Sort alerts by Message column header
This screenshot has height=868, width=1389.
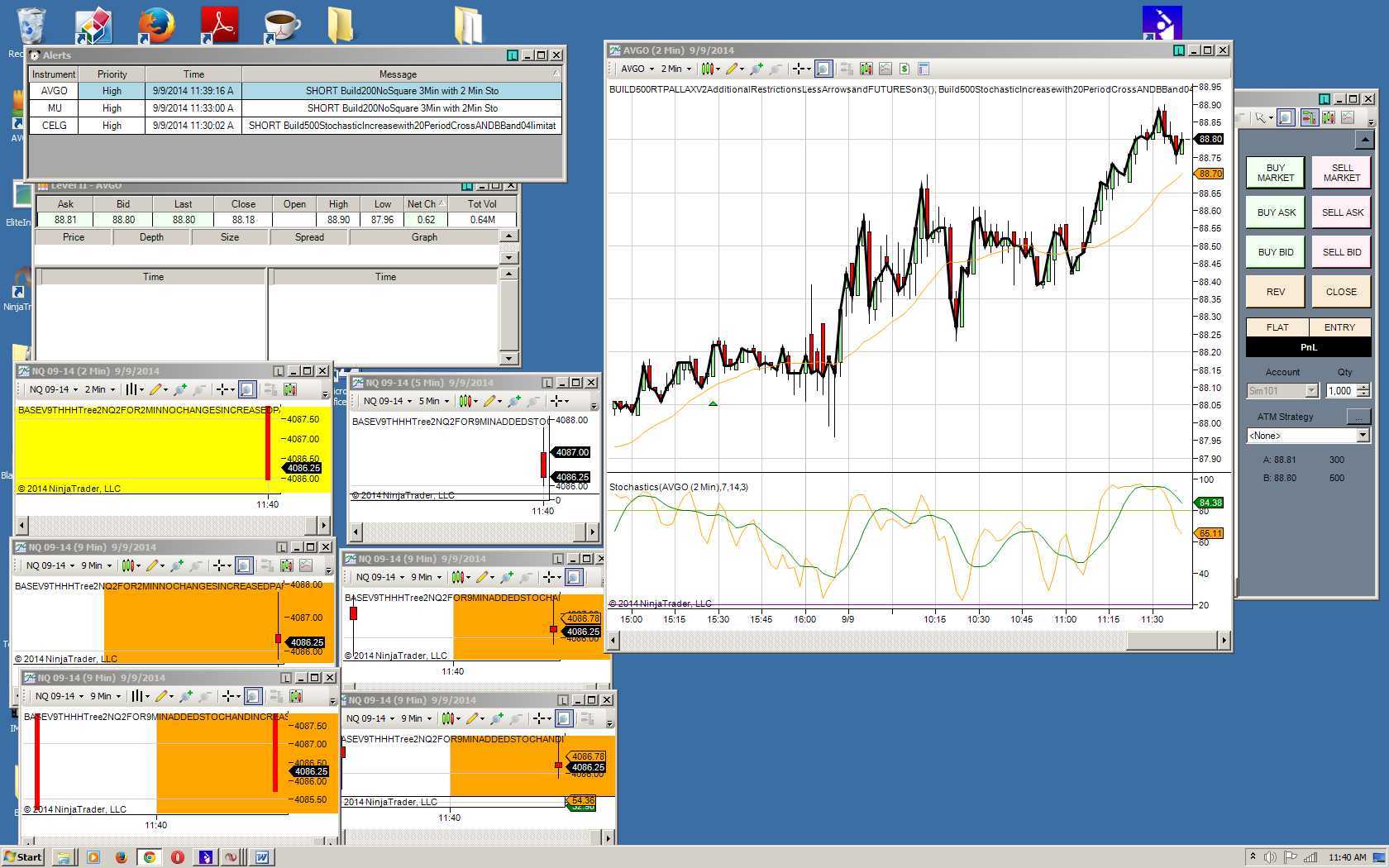coord(398,74)
